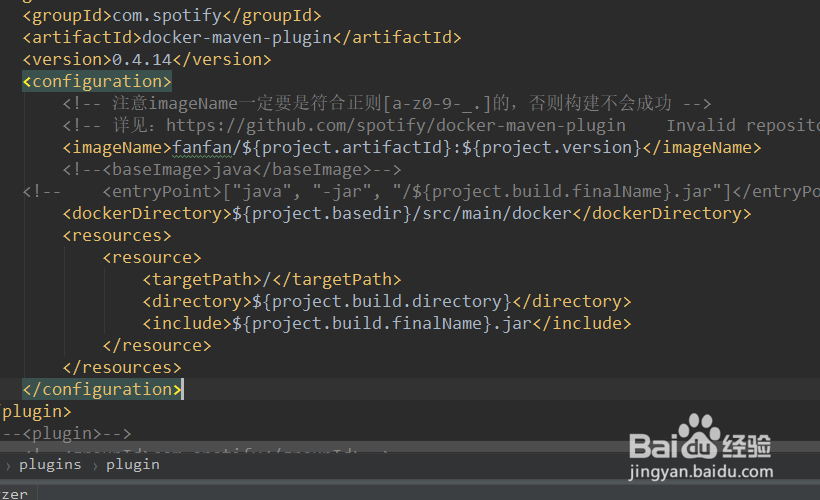Click the commented entryPoint line
Image resolution: width=820 pixels, height=500 pixels.
(421, 191)
